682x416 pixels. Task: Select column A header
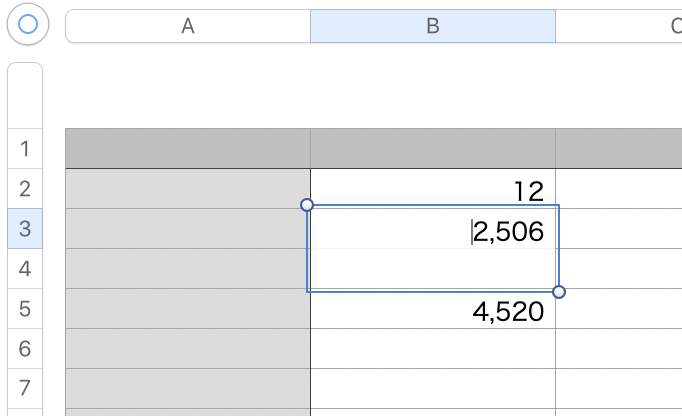point(187,26)
